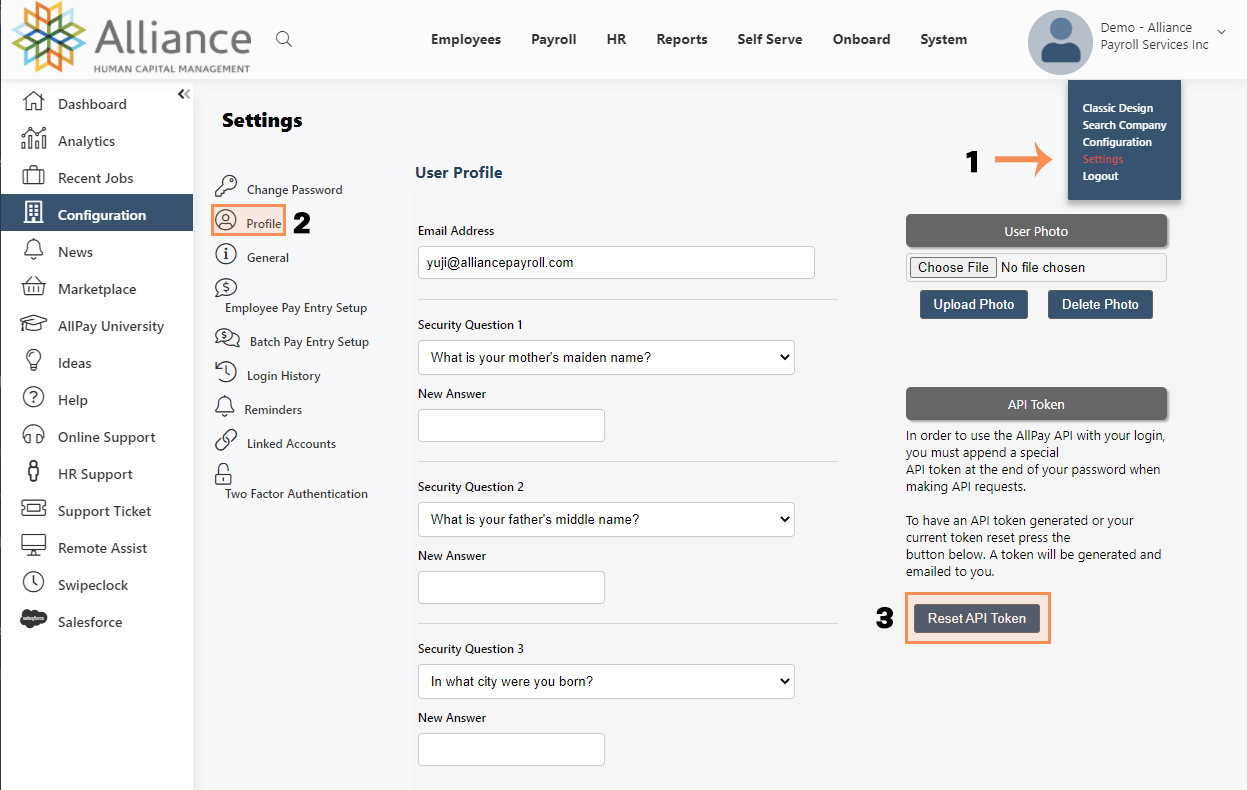Click the Change Password key icon

[226, 187]
